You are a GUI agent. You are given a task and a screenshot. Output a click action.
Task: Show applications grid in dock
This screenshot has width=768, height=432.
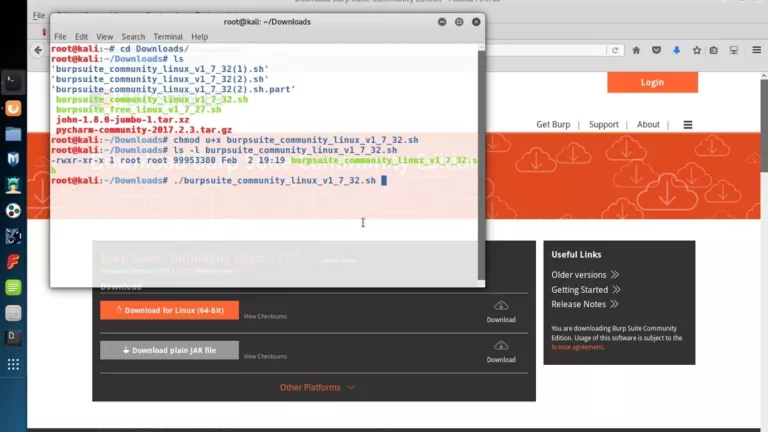pyautogui.click(x=13, y=364)
